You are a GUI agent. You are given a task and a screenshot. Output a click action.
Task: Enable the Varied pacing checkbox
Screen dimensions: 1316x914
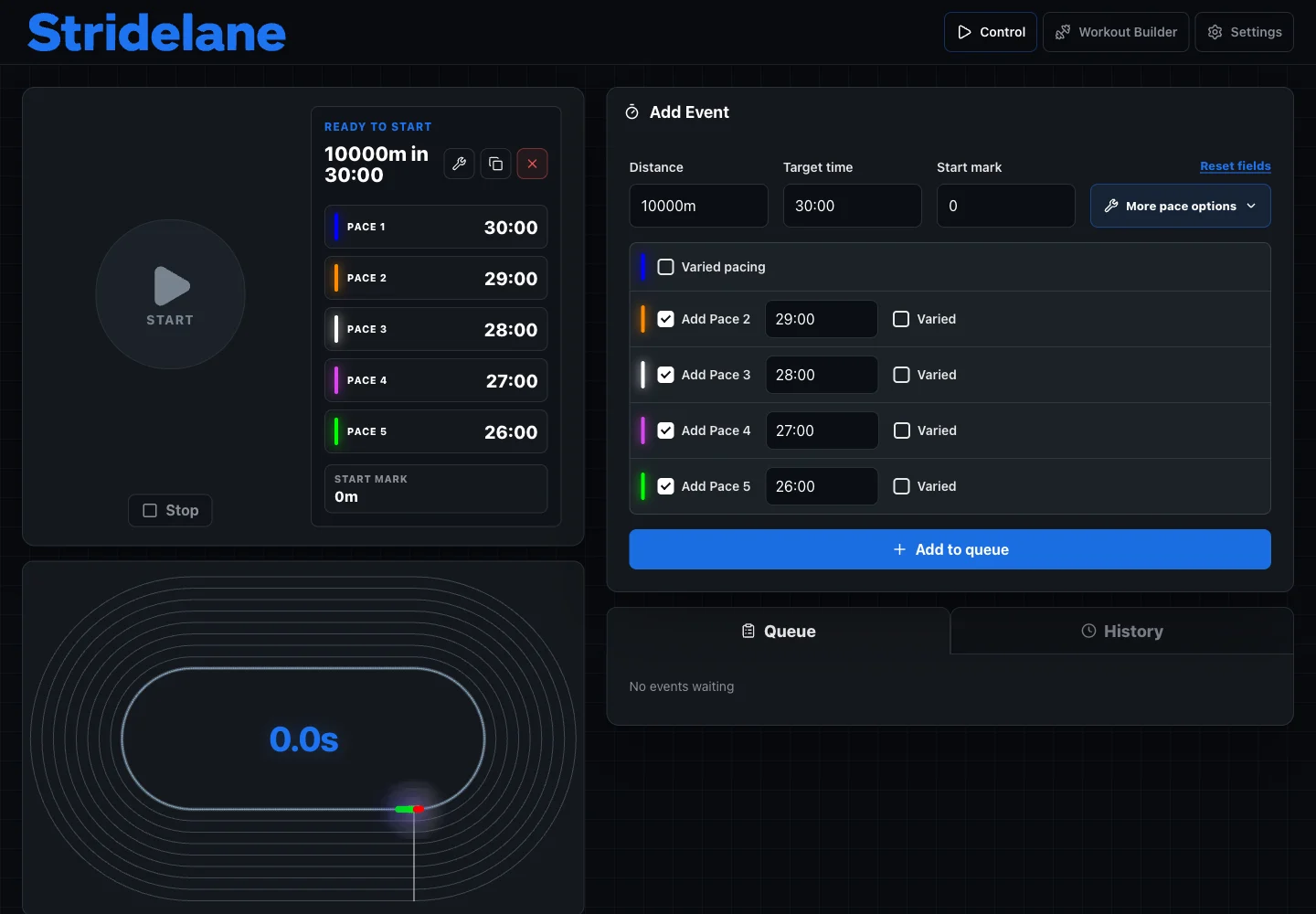(x=666, y=267)
